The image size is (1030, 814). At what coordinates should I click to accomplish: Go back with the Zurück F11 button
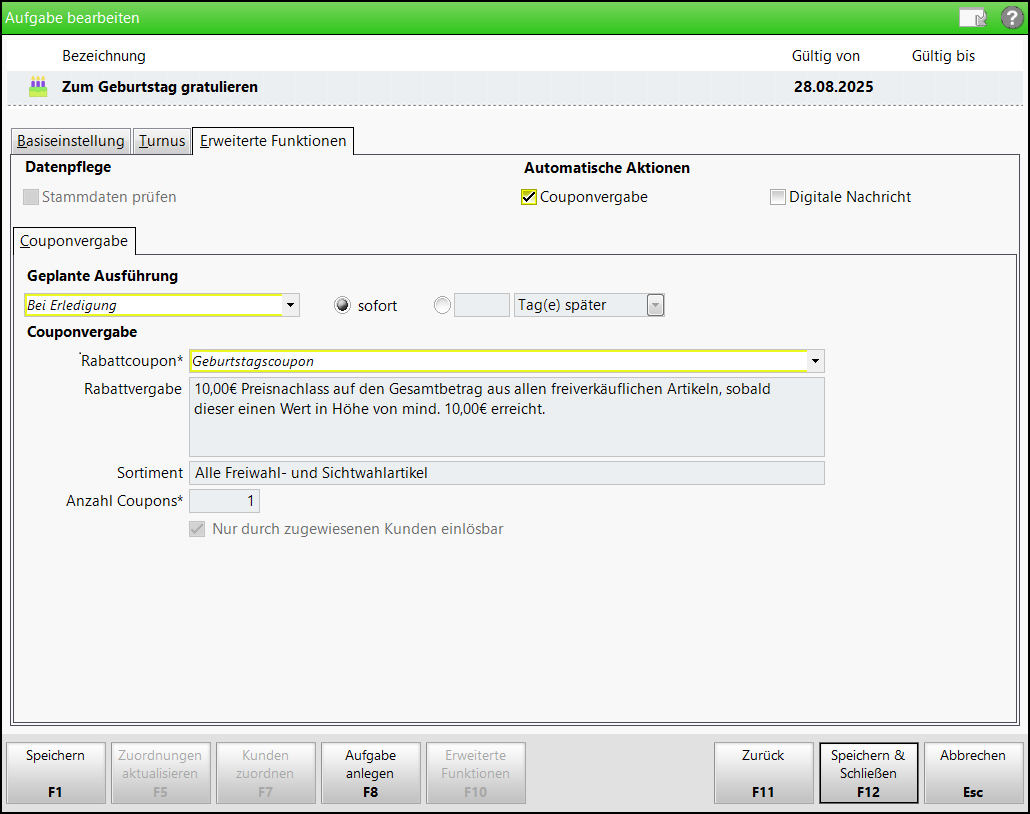point(763,773)
